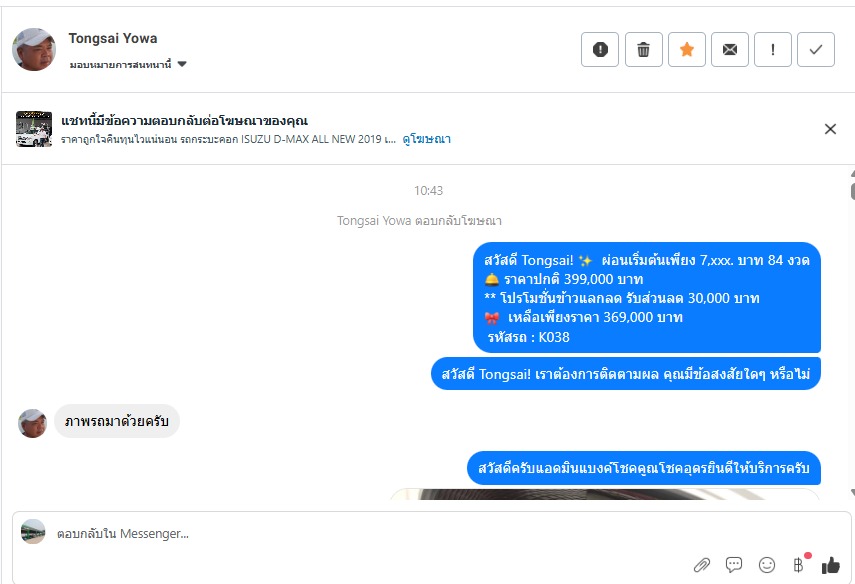
Task: Open Tongsai Yowa's profile name
Action: coord(113,38)
